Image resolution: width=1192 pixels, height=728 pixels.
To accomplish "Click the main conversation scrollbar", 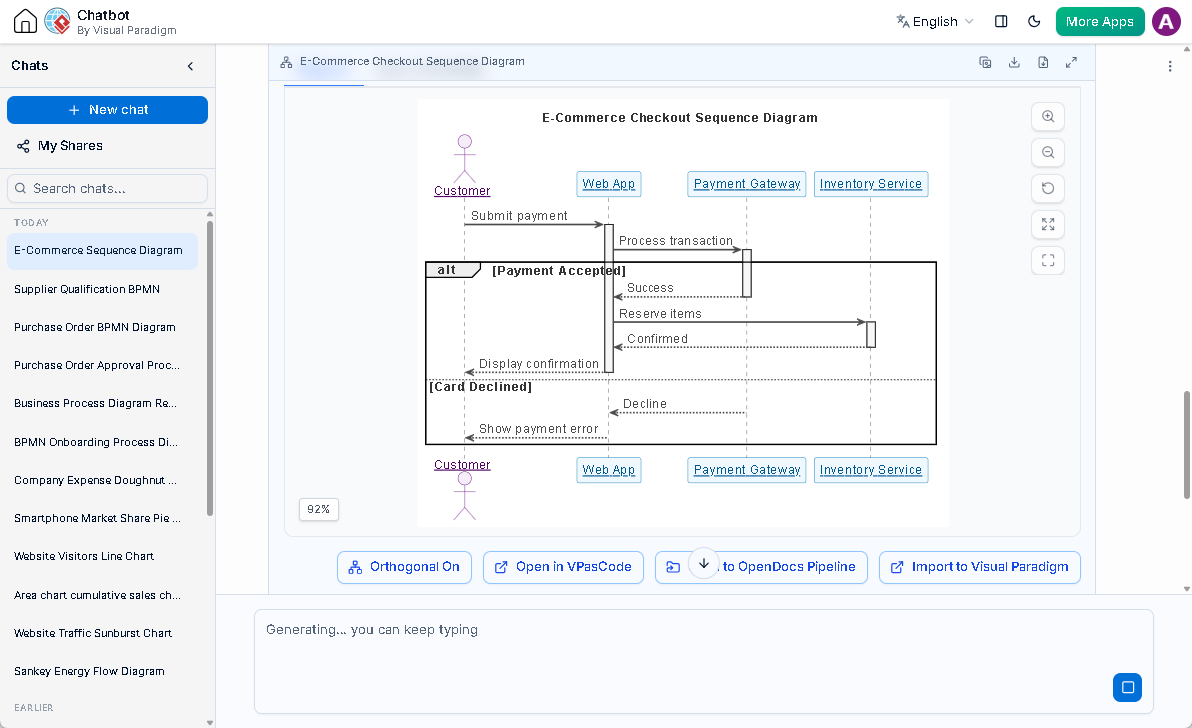I will [1187, 445].
